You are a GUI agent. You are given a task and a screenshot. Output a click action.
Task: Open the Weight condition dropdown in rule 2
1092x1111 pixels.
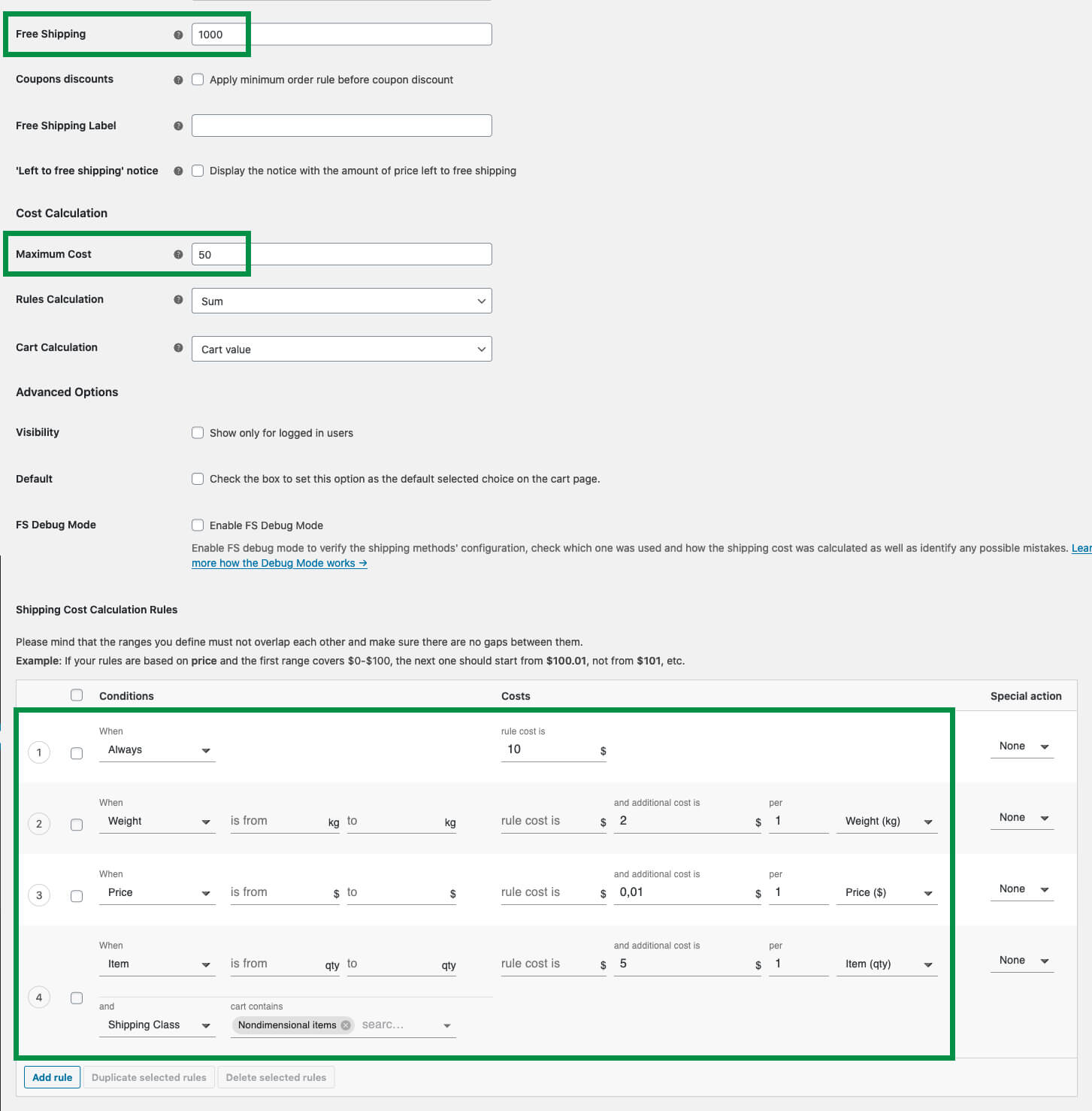point(157,821)
